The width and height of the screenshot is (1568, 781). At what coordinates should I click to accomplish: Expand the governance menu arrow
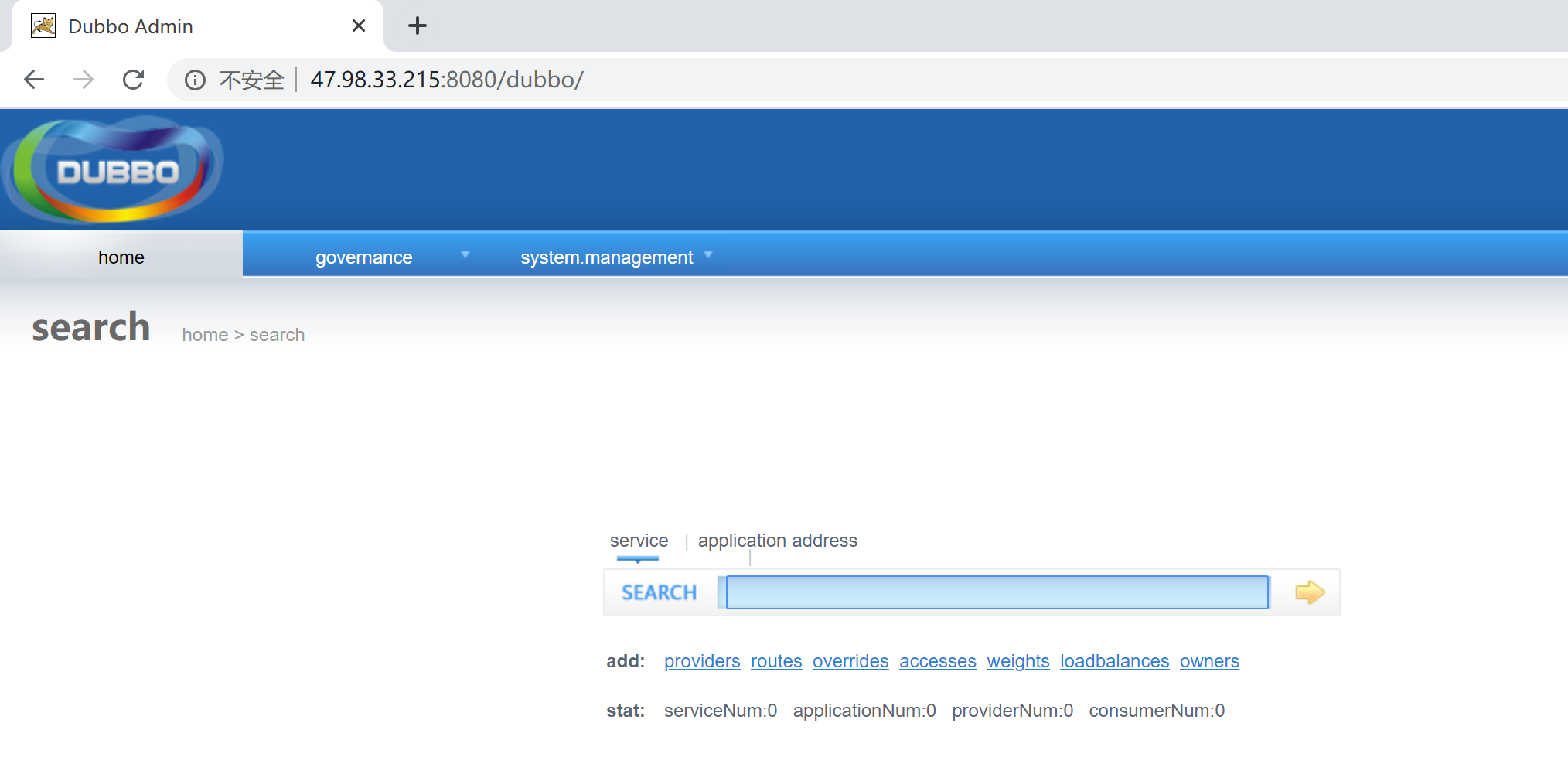(x=465, y=254)
